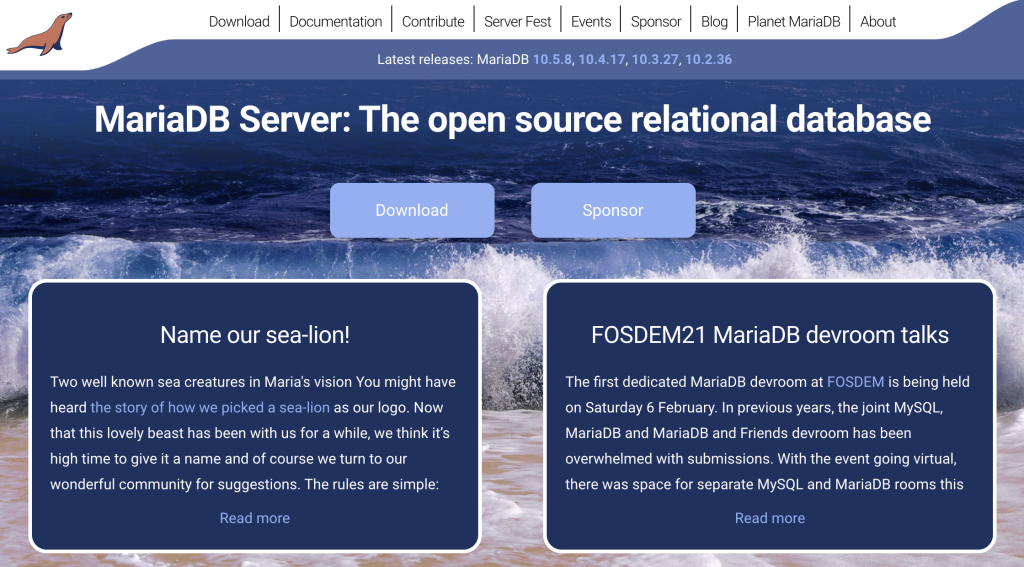
Task: Visit the Blog from the navigation
Action: (714, 21)
